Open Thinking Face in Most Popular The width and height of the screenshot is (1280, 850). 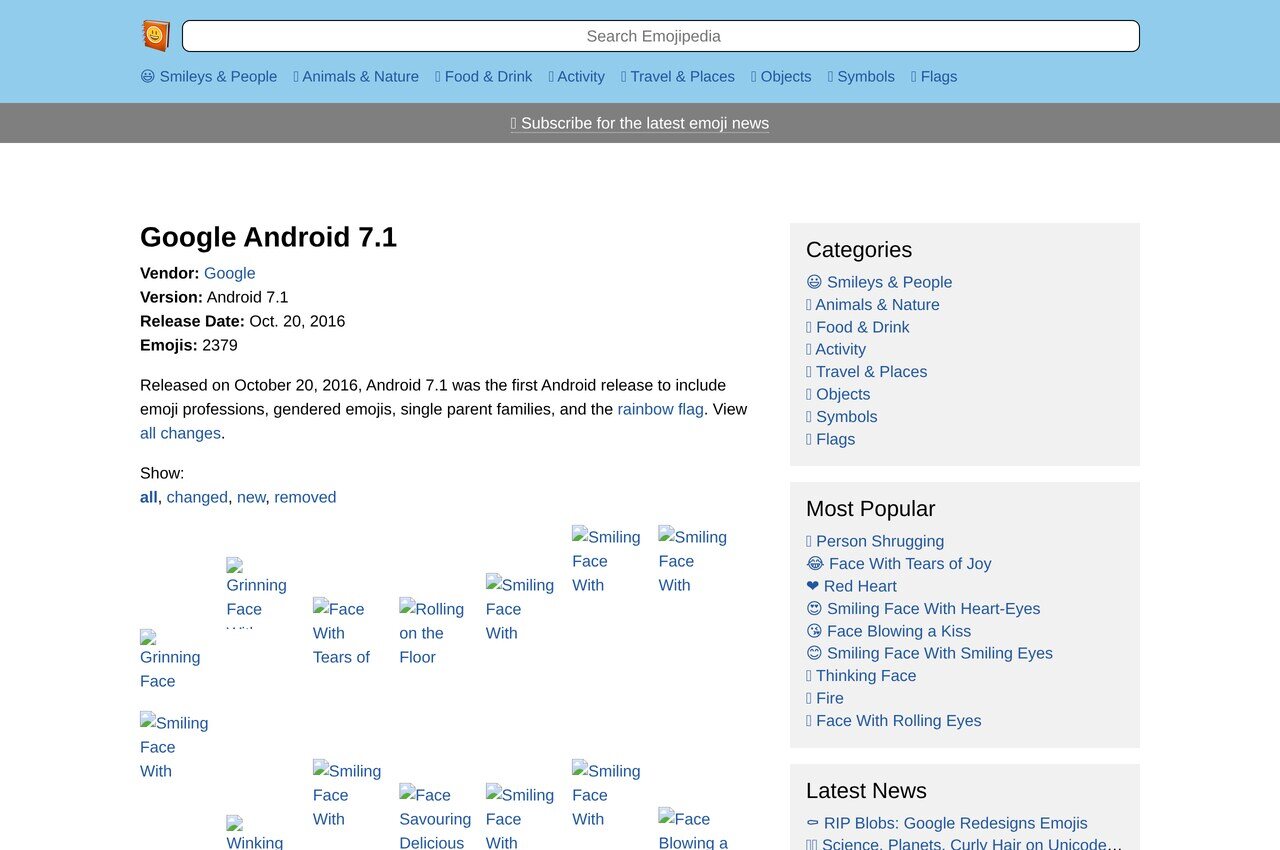point(861,676)
